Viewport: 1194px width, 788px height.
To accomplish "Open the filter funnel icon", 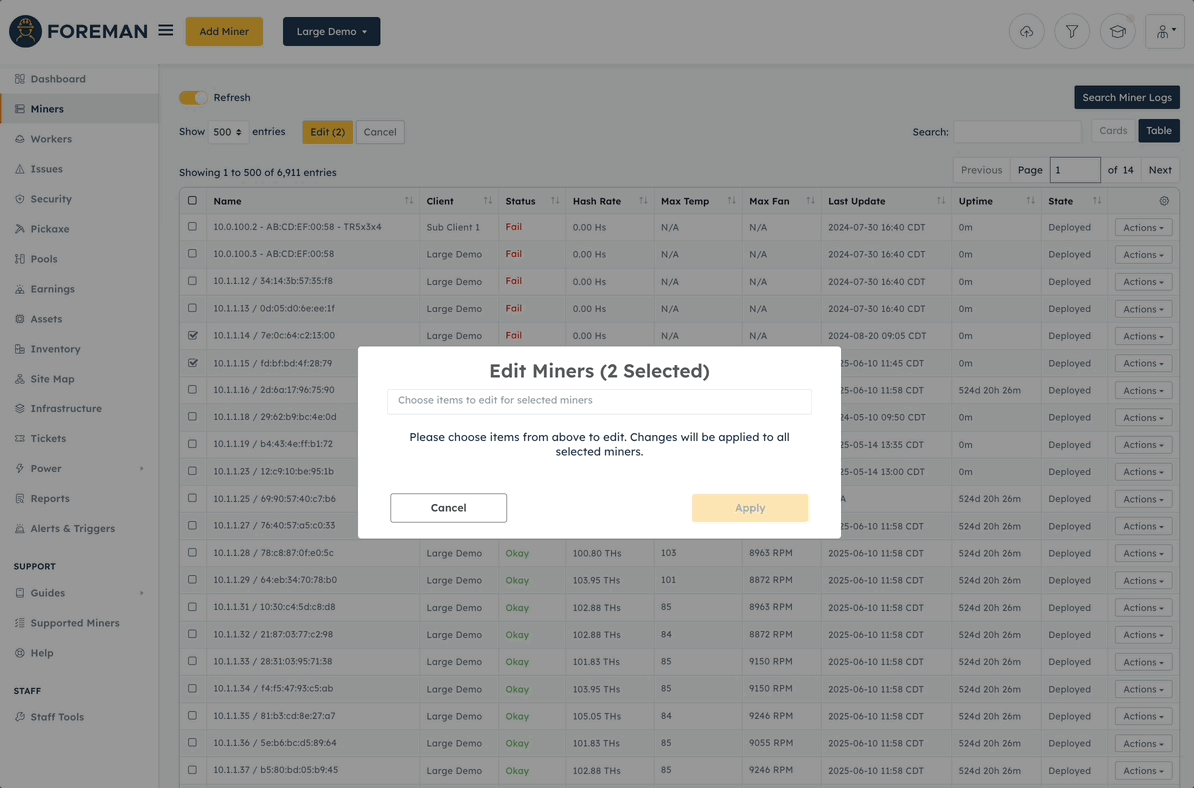I will [x=1071, y=31].
